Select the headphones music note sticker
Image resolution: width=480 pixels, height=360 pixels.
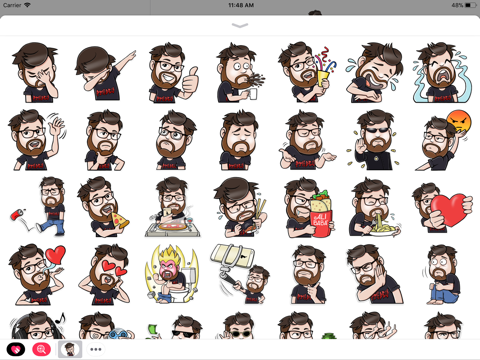[x=37, y=325]
